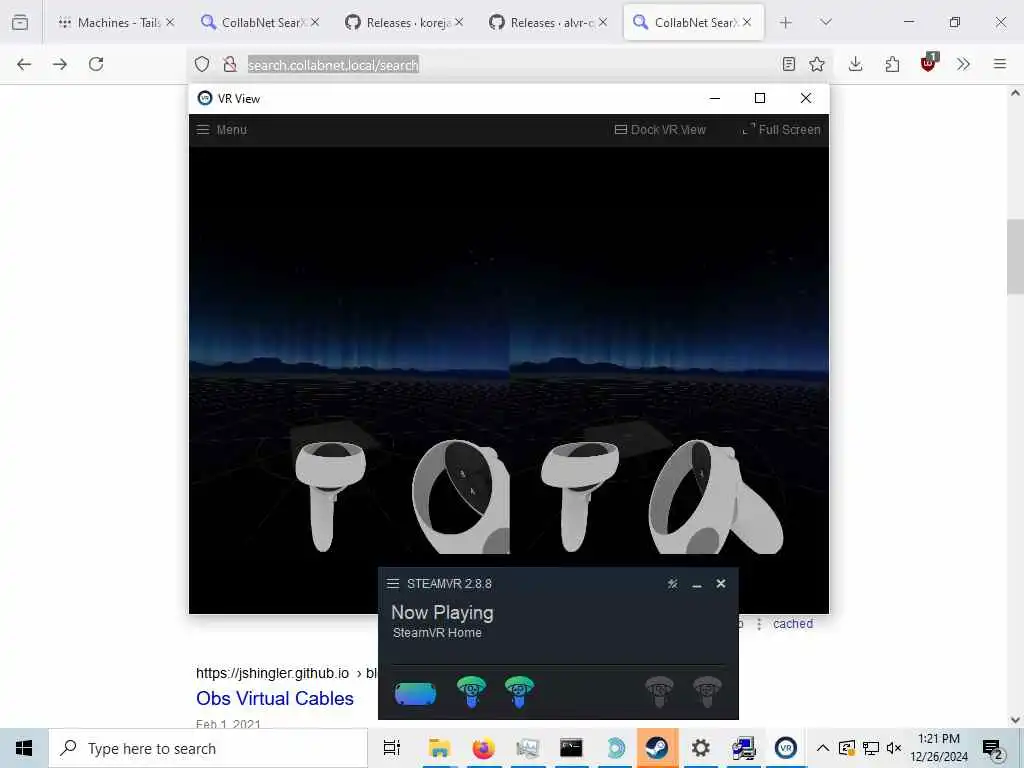Open a new browser tab
This screenshot has height=768, width=1024.
tap(786, 23)
